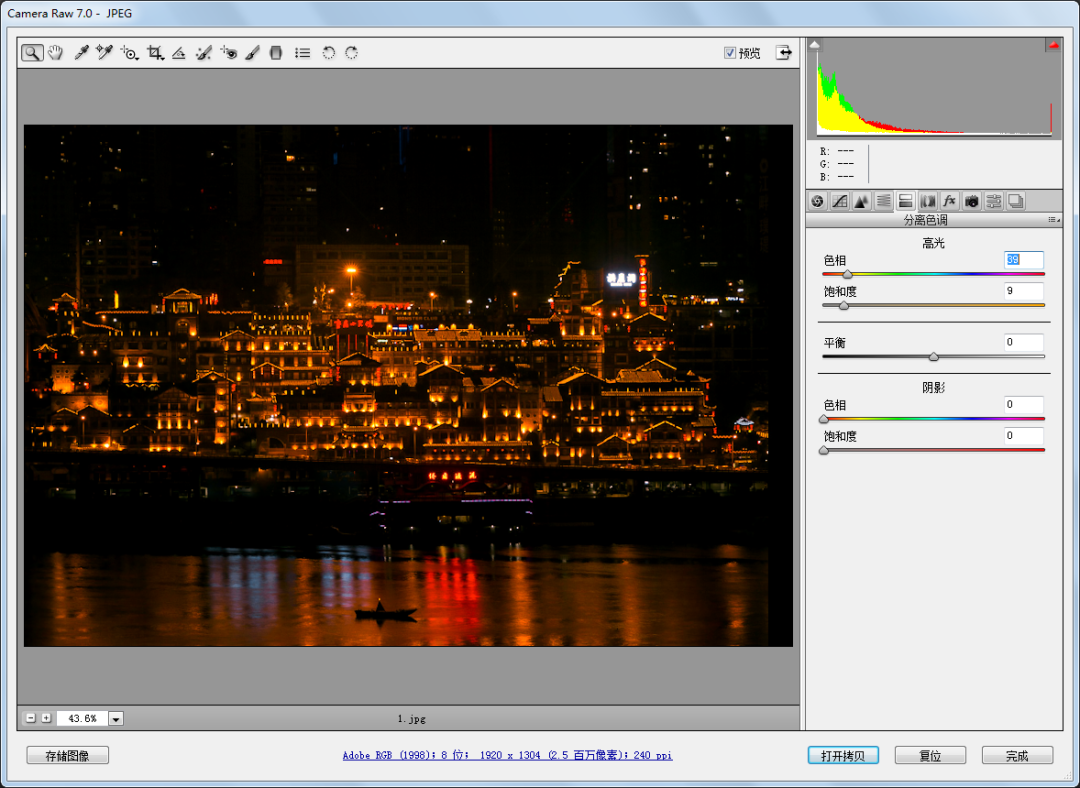Open the Camera Raw preferences dialog
This screenshot has height=788, width=1080.
tap(302, 52)
